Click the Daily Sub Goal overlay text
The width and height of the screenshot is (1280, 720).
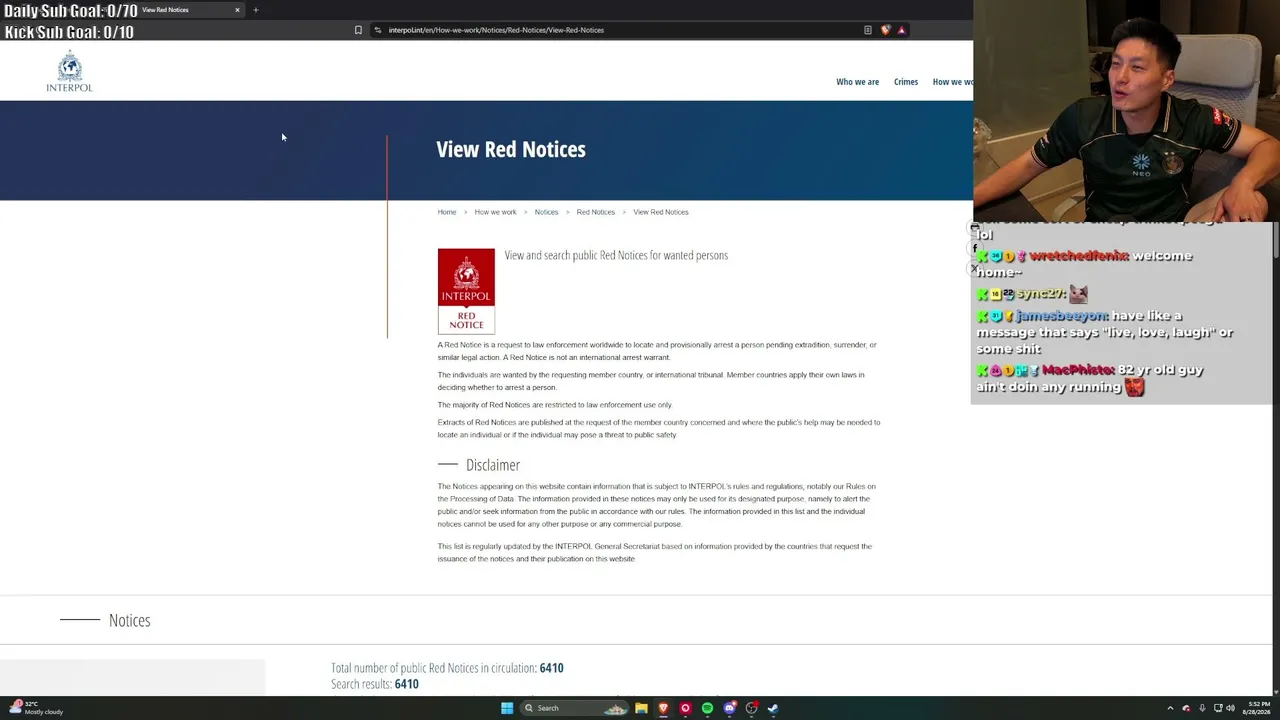pyautogui.click(x=71, y=11)
